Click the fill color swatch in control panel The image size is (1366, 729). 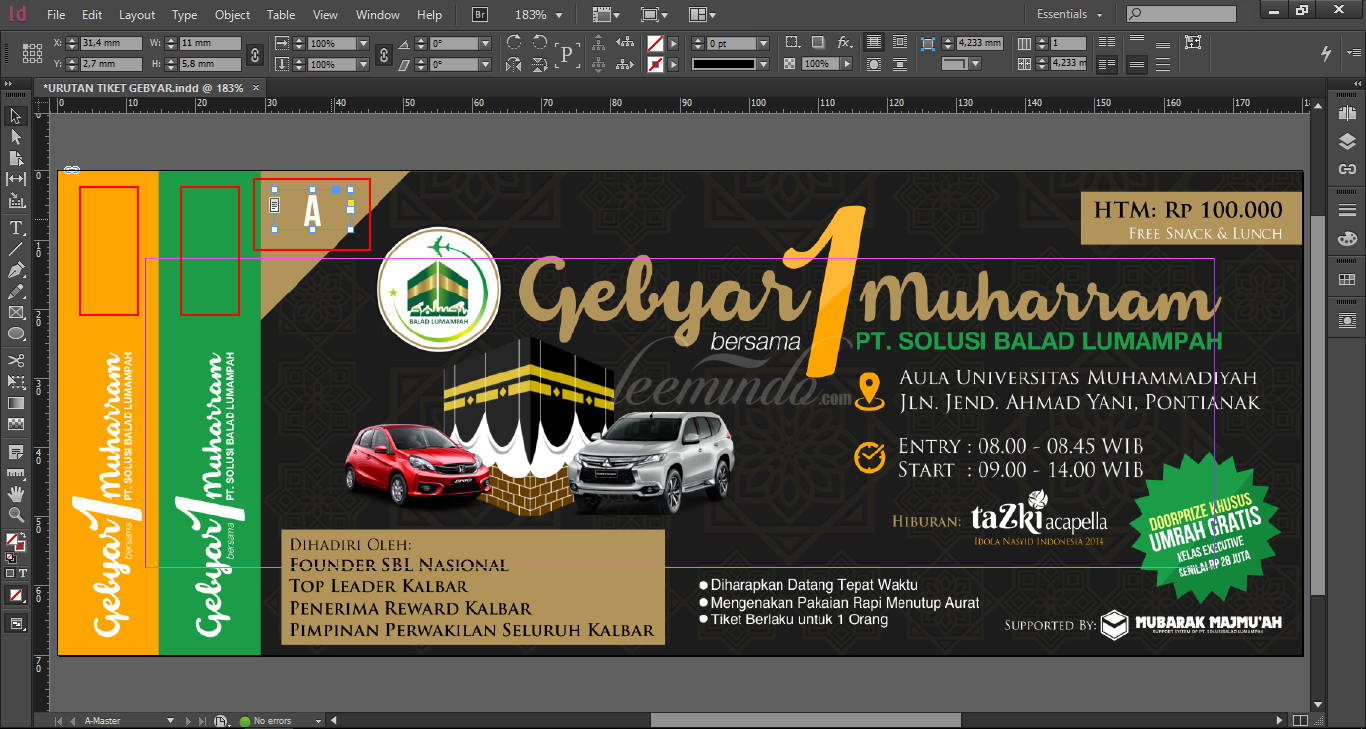655,44
